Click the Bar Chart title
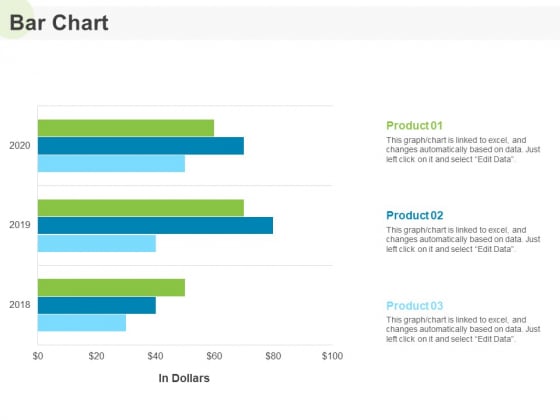Screen dimensions: 560x420 coord(59,23)
